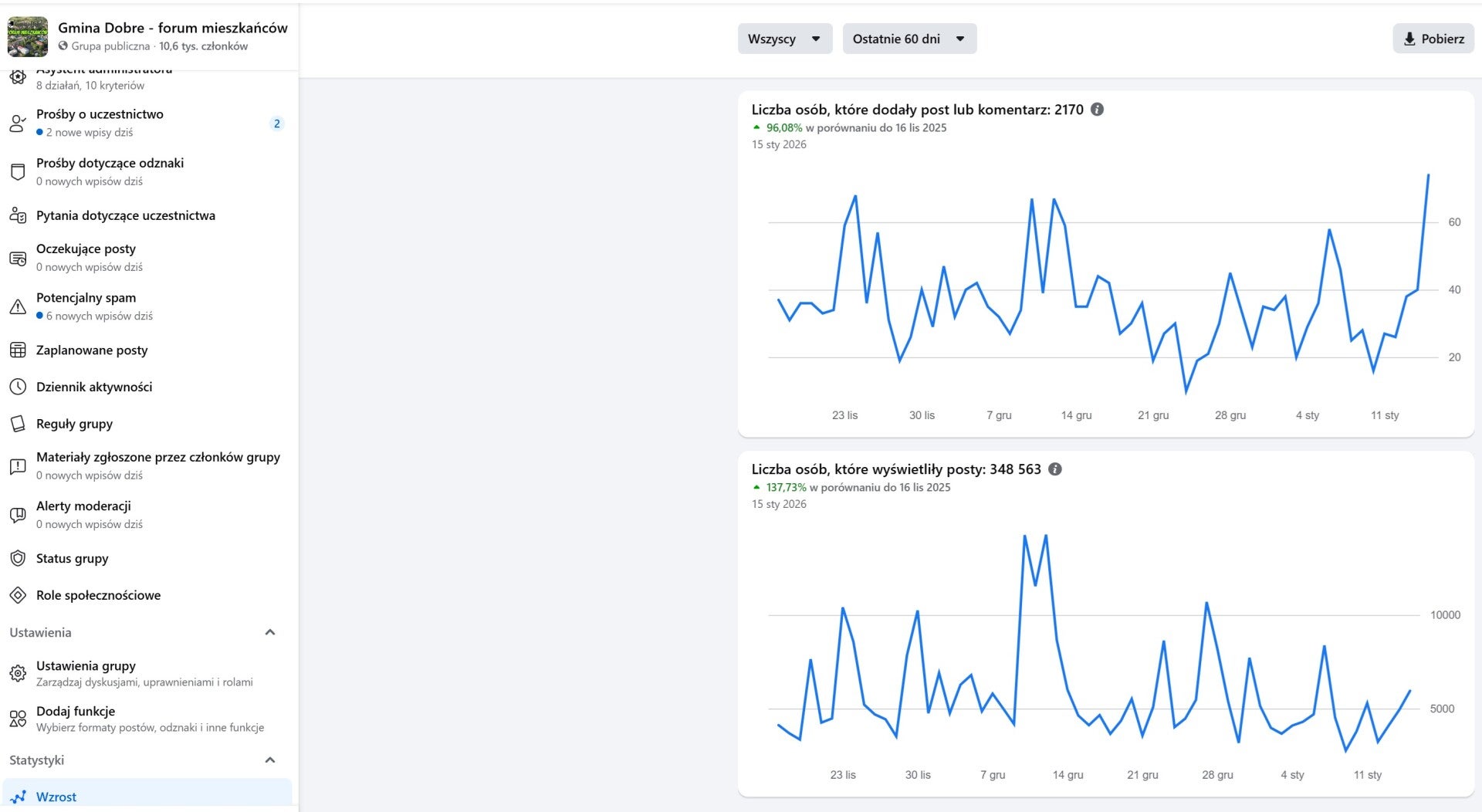Click the Zaplanowane posty calendar icon
1482x812 pixels.
click(x=18, y=350)
